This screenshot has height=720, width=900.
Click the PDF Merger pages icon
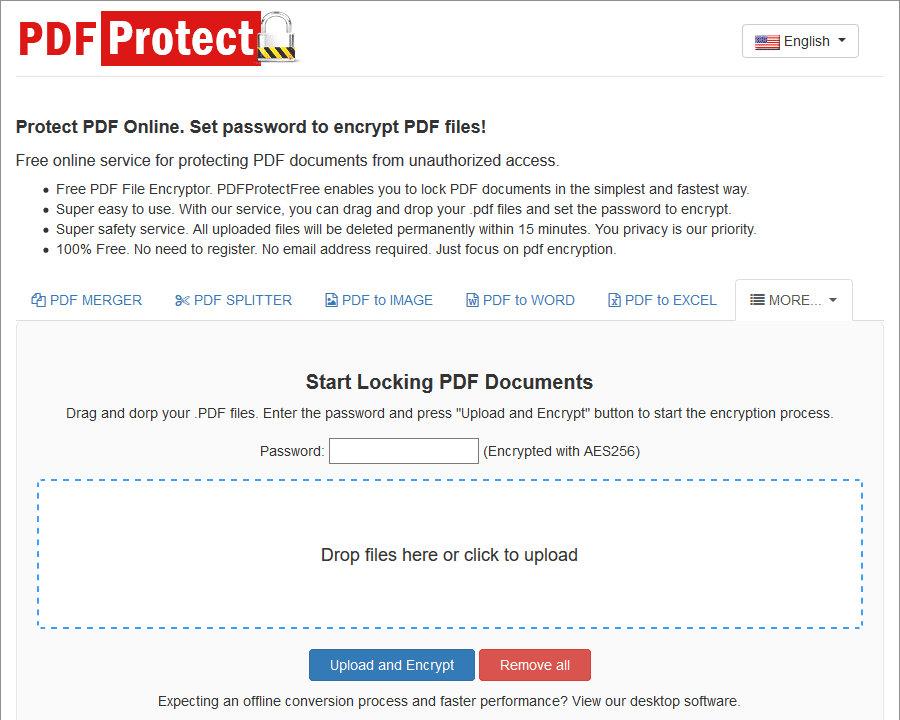38,300
